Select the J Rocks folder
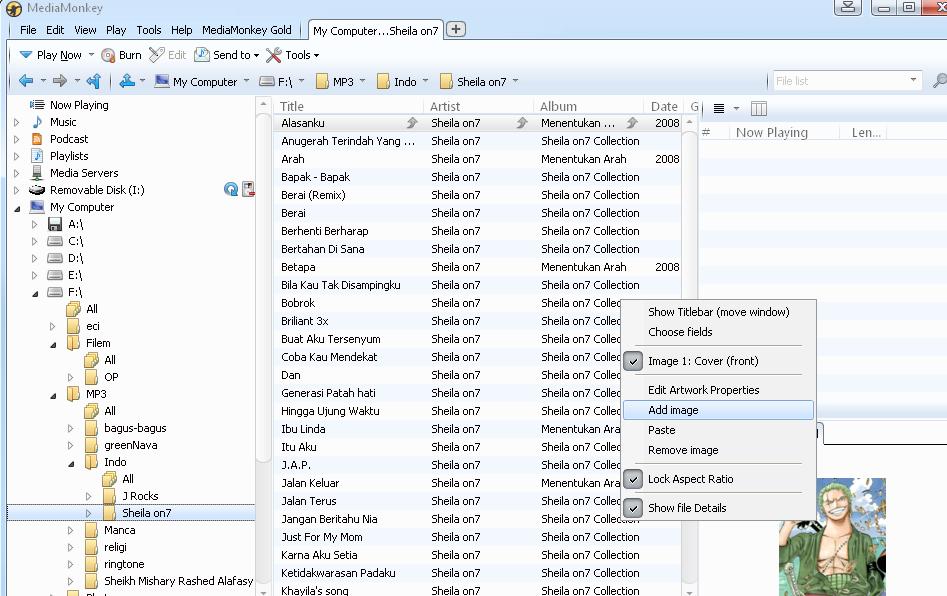The image size is (947, 596). [x=140, y=496]
